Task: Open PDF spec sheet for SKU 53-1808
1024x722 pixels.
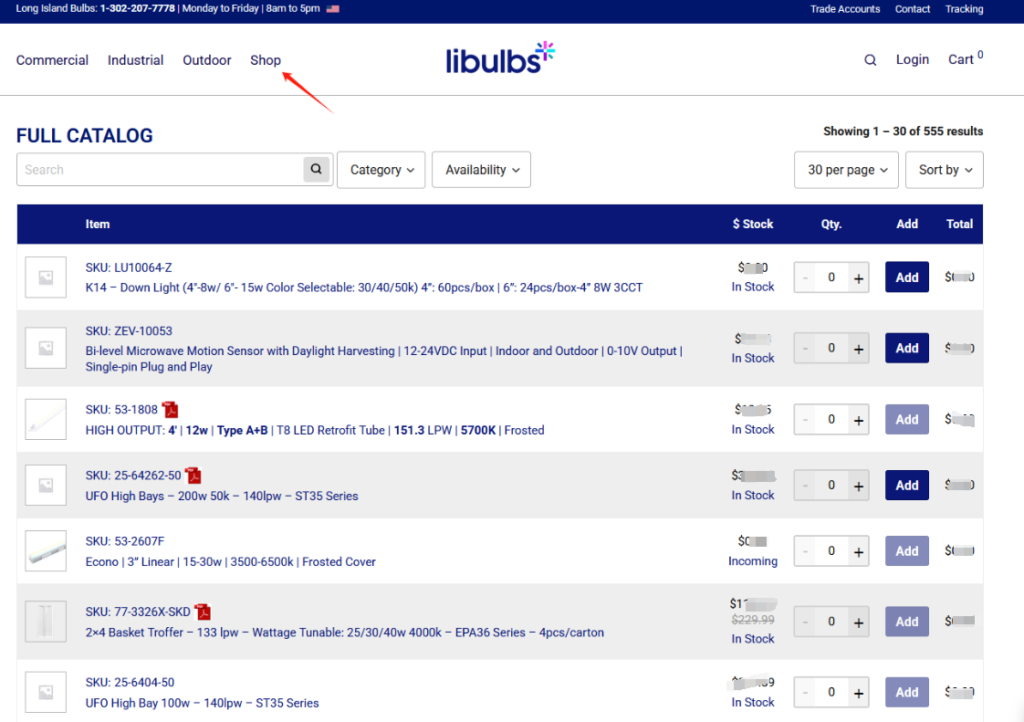Action: pyautogui.click(x=170, y=409)
